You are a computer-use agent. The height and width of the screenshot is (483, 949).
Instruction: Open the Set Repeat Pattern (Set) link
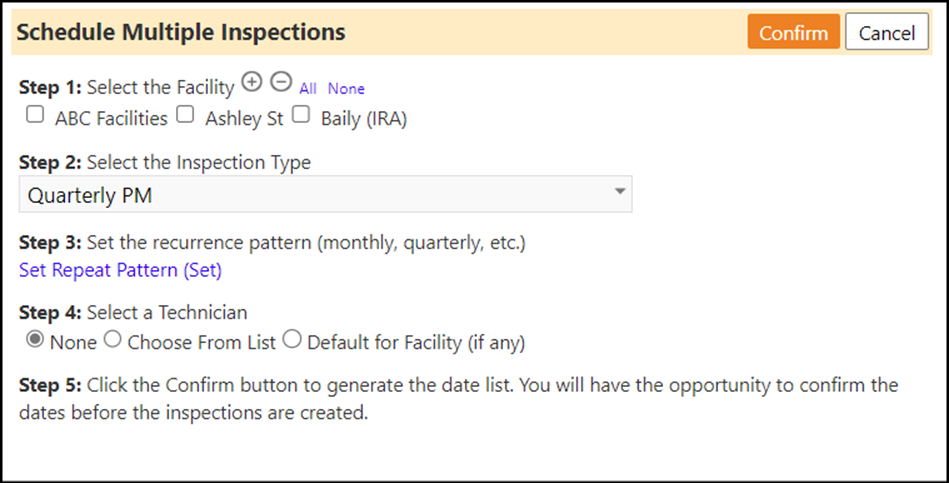pos(120,270)
